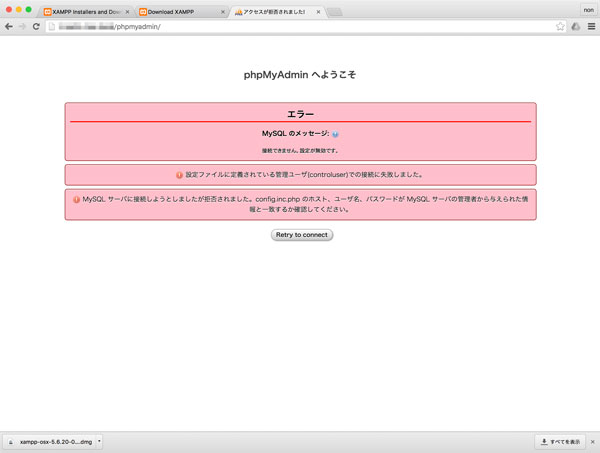Bookmark this page with the star icon
600x453 pixels.
pyautogui.click(x=560, y=26)
